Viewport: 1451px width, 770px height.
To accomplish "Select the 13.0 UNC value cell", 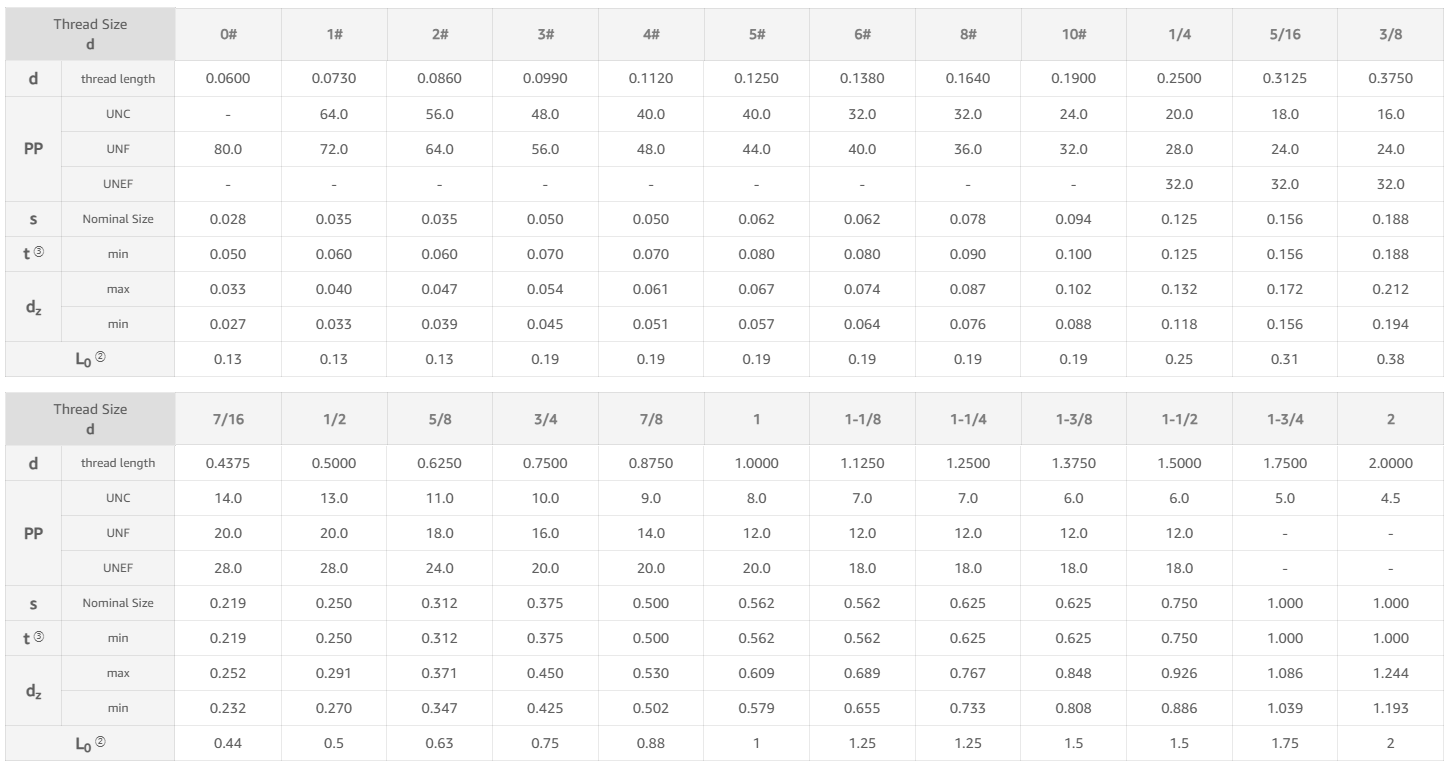I will click(333, 498).
